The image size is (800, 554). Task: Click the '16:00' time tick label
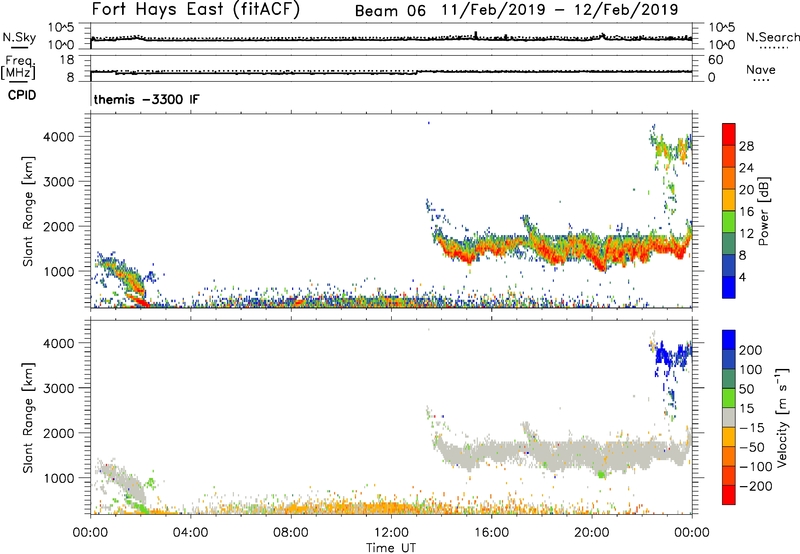pos(491,533)
